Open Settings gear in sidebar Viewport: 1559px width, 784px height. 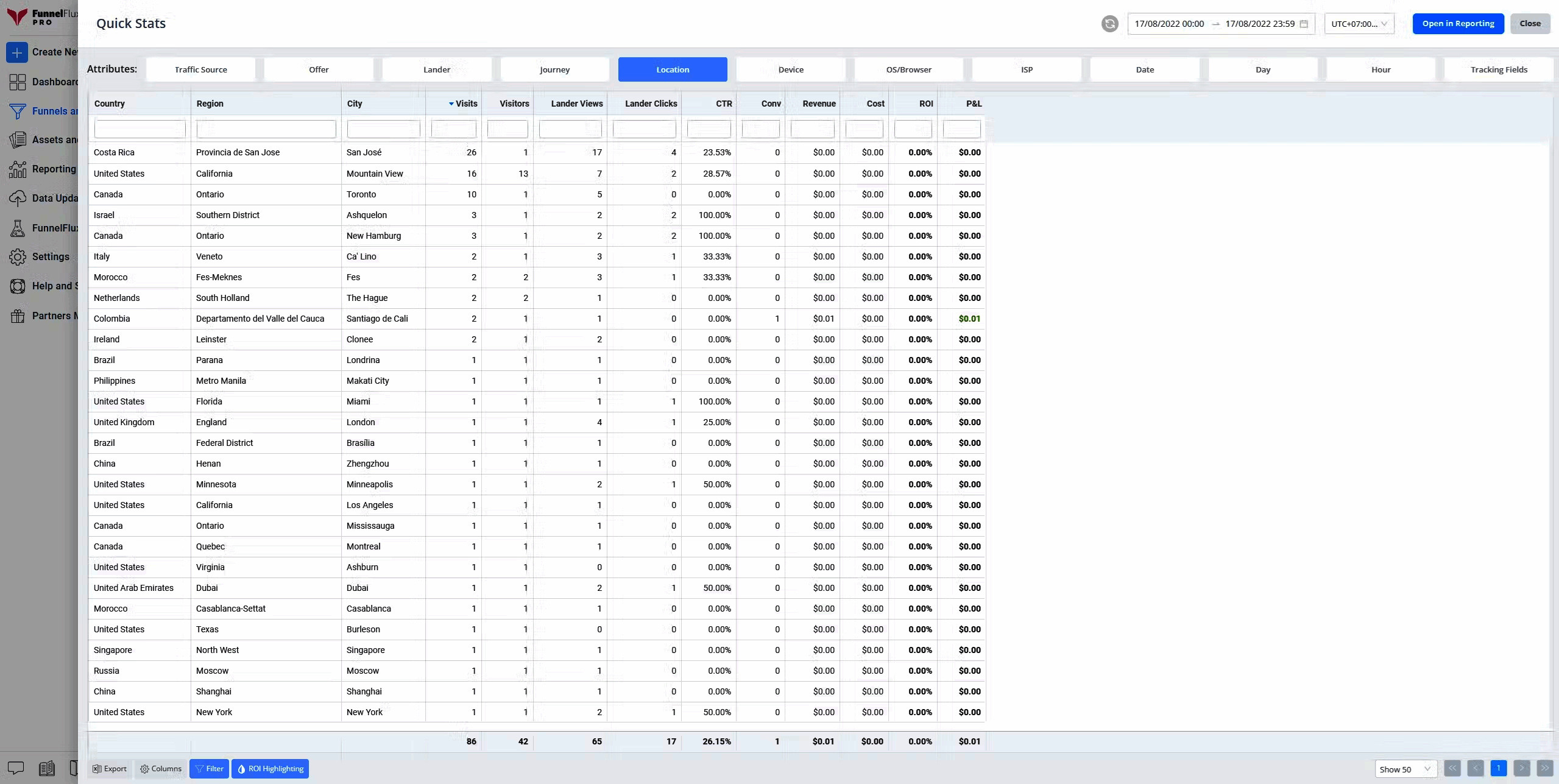[x=18, y=257]
